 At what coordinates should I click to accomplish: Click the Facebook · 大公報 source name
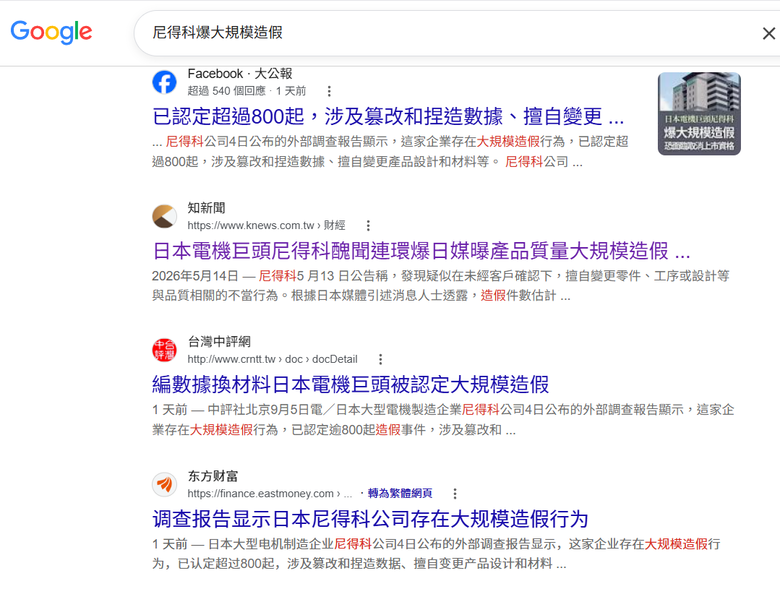tap(240, 74)
